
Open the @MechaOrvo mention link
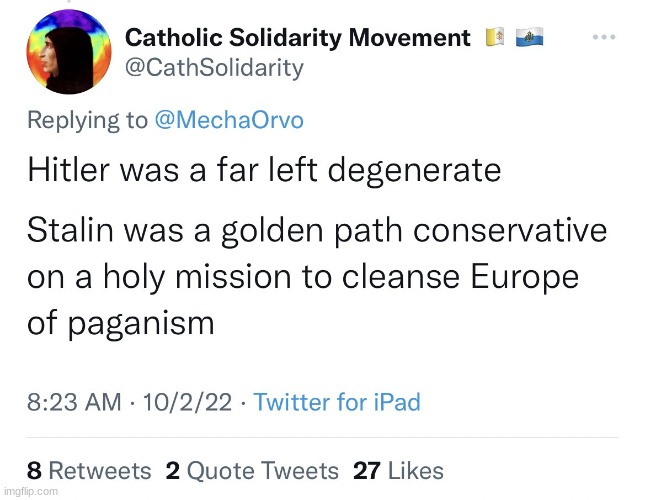coord(229,121)
